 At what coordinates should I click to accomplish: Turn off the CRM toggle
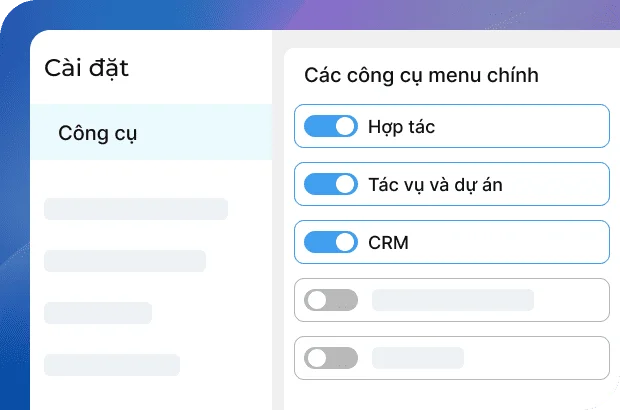(x=330, y=242)
